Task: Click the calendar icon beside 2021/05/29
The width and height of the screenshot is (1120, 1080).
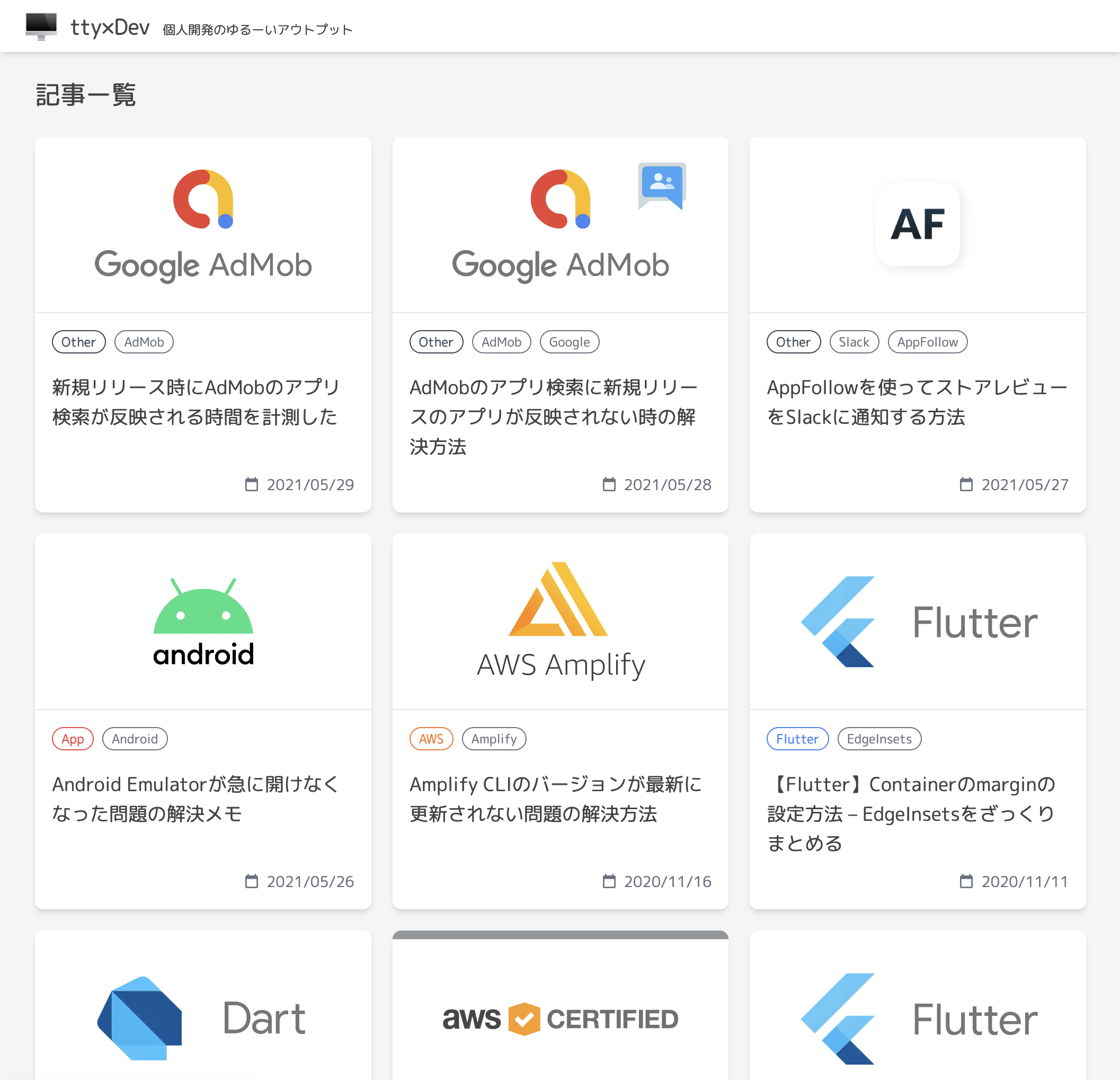Action: [x=252, y=484]
